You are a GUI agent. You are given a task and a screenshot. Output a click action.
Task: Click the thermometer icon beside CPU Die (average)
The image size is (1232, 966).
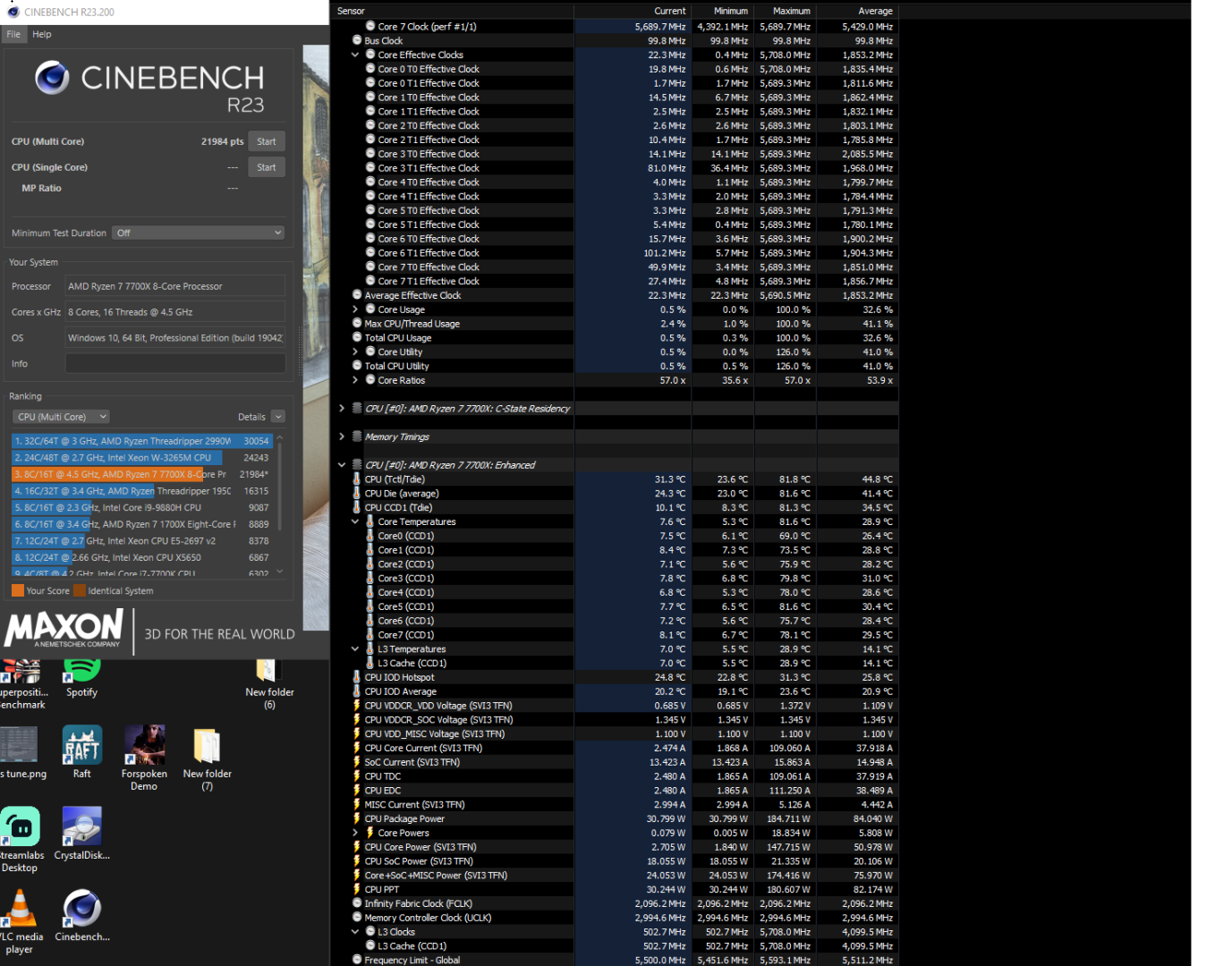click(357, 494)
